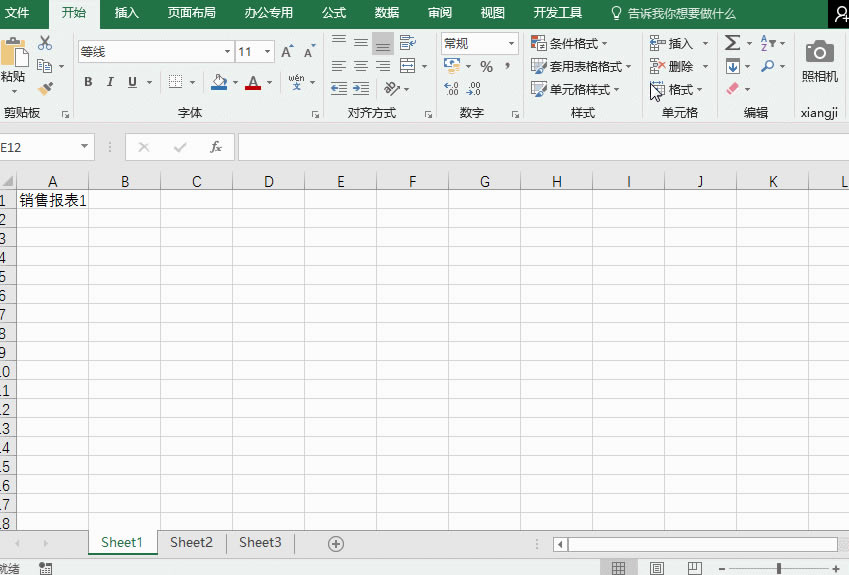This screenshot has width=849, height=575.
Task: Open the Conditional Formatting (条件格式) dropdown
Action: (570, 43)
